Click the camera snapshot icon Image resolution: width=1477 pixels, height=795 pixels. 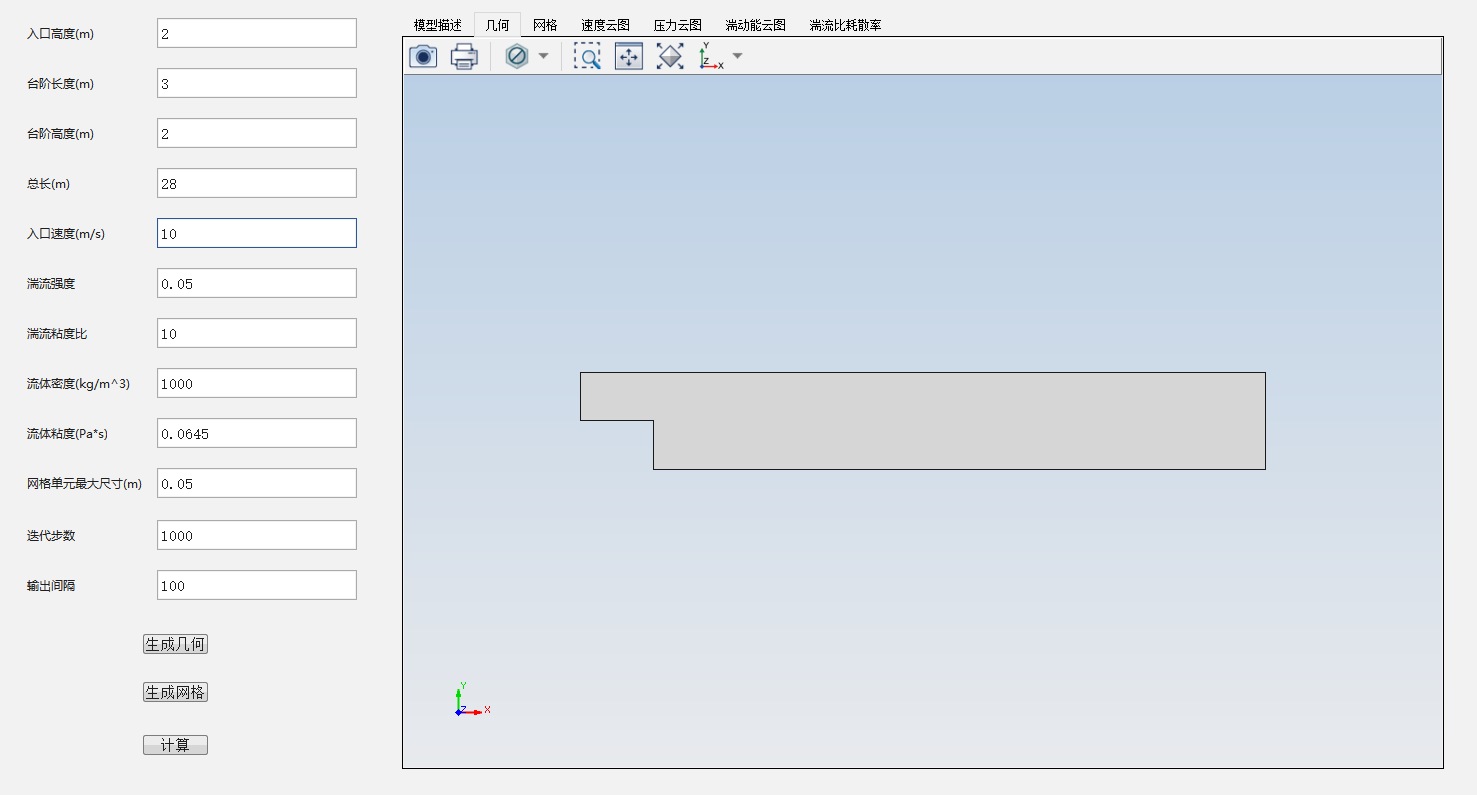tap(423, 57)
